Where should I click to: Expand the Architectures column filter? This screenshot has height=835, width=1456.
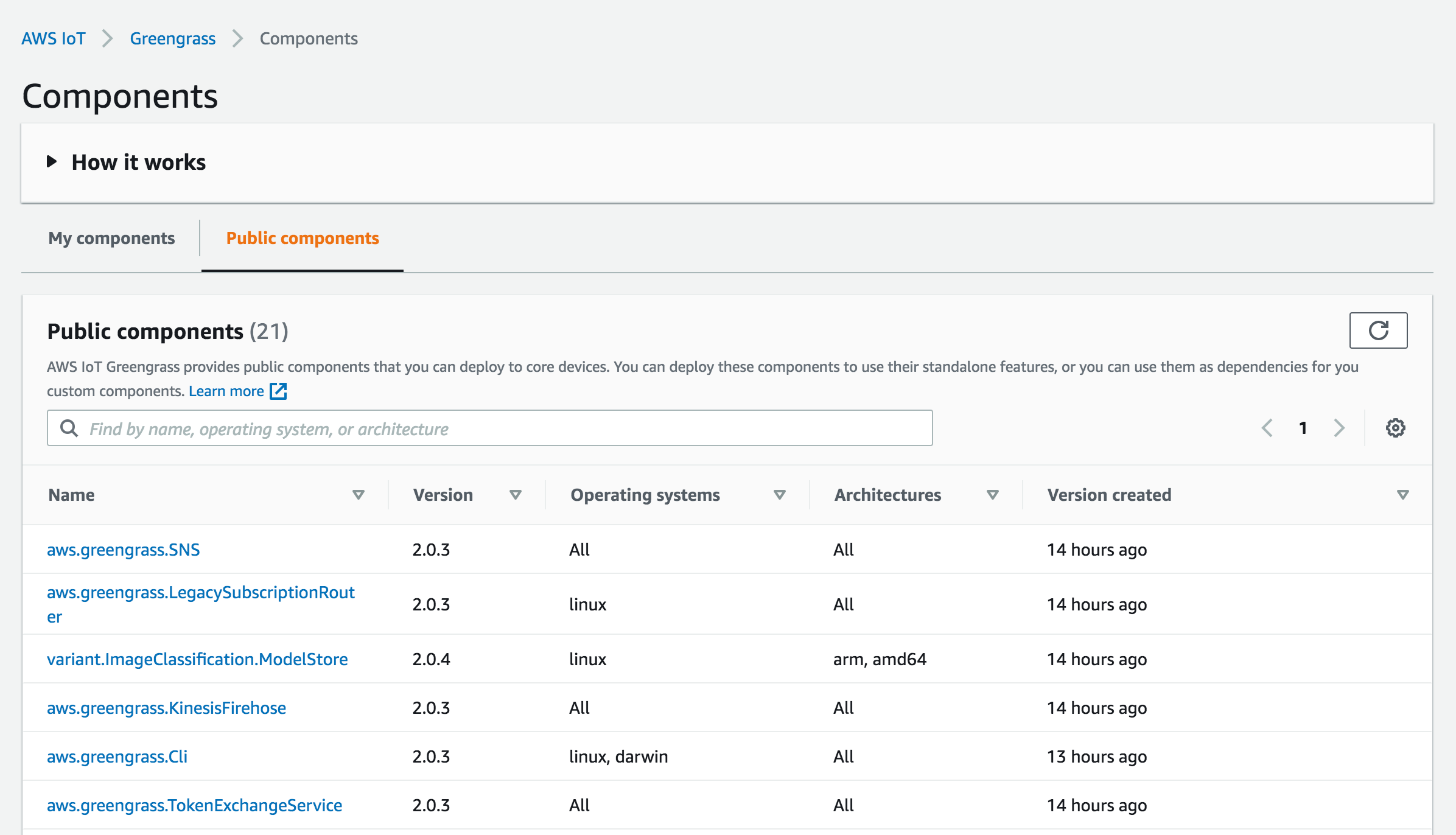pyautogui.click(x=992, y=494)
